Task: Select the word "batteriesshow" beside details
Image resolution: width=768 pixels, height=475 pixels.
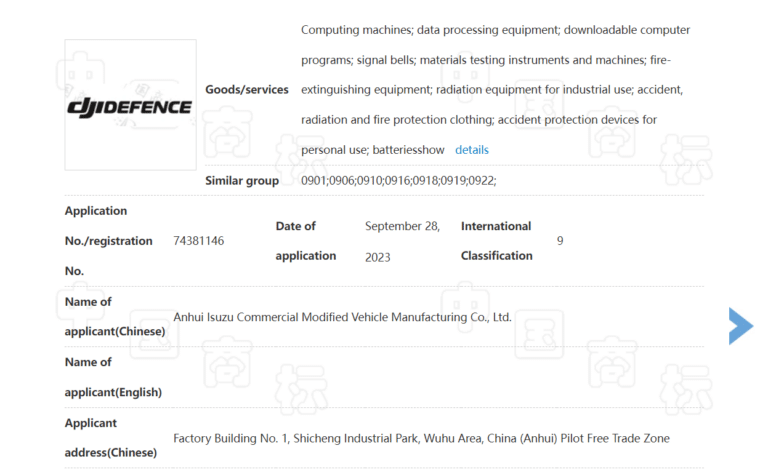Action: click(x=408, y=150)
